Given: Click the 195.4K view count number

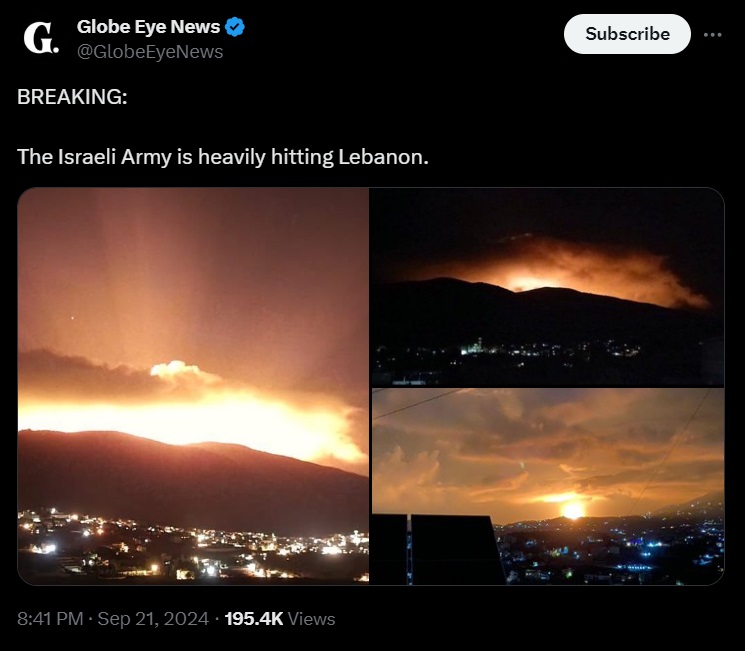Looking at the screenshot, I should (x=254, y=619).
